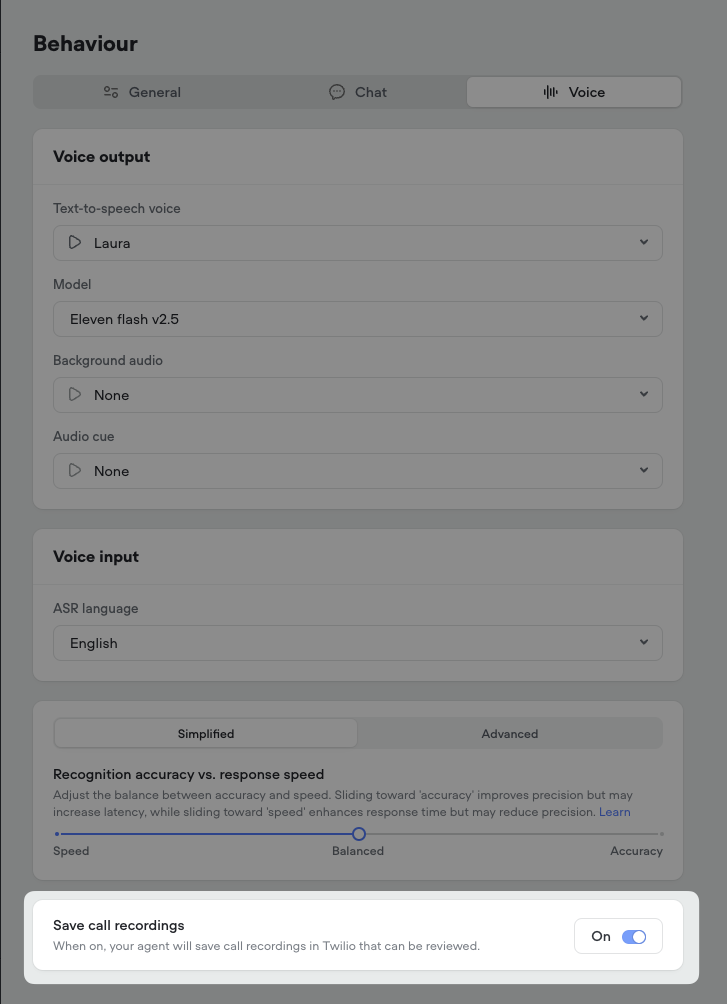Click the waveform icon on the Voice tab

point(551,92)
